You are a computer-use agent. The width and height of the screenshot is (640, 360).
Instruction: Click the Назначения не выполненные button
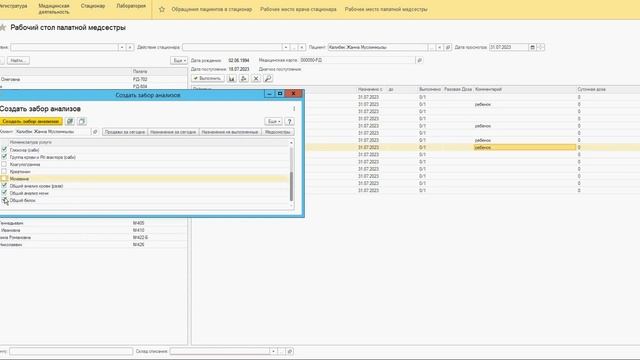tap(230, 132)
